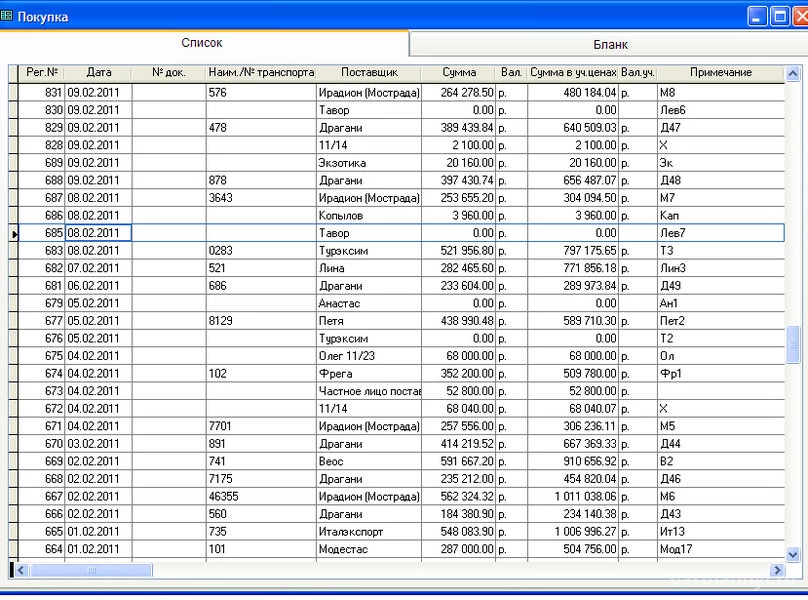Click the horizontal scrollbar right arrow
Viewport: 808px width, 600px height.
[777, 570]
